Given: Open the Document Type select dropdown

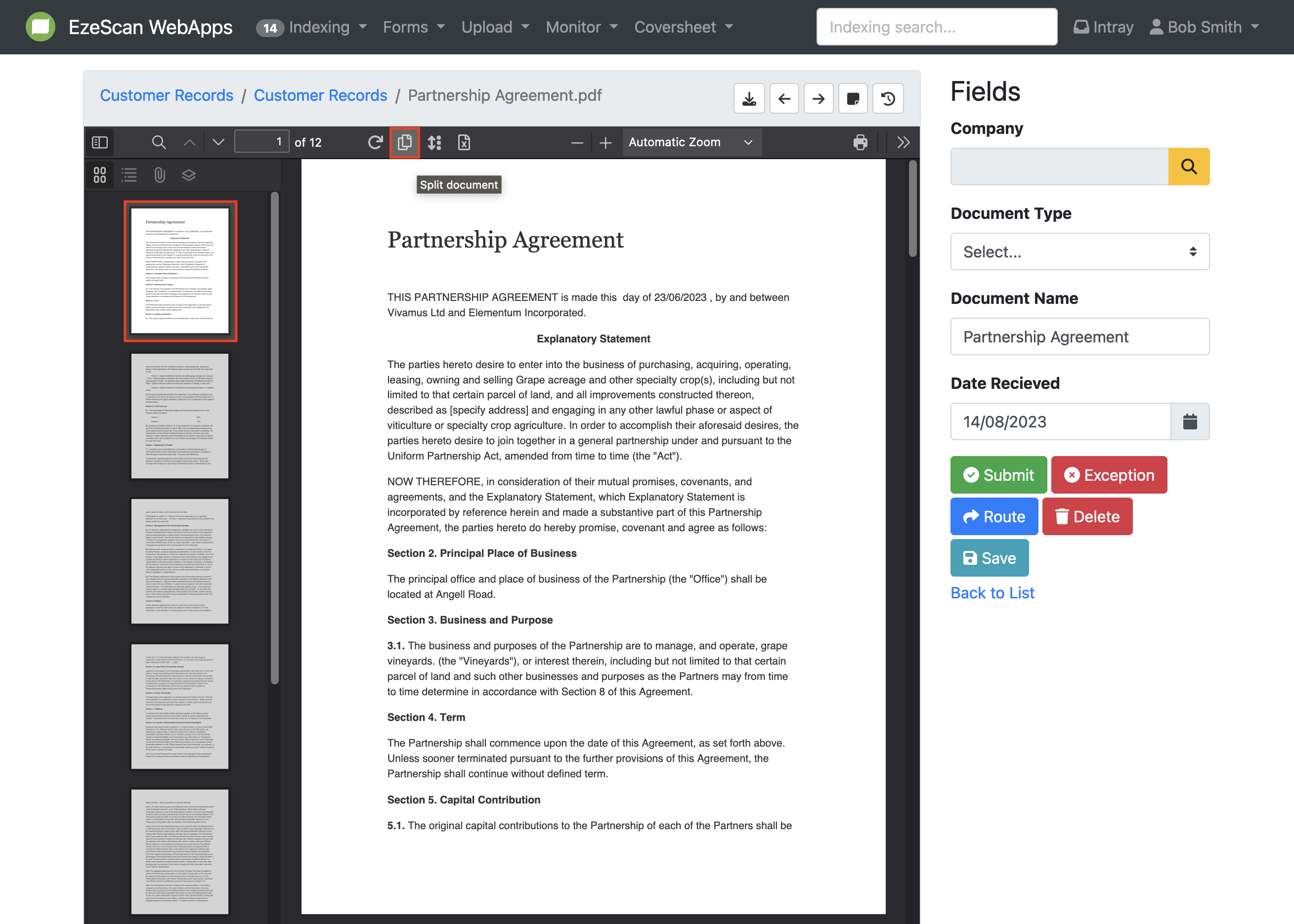Looking at the screenshot, I should [1079, 252].
